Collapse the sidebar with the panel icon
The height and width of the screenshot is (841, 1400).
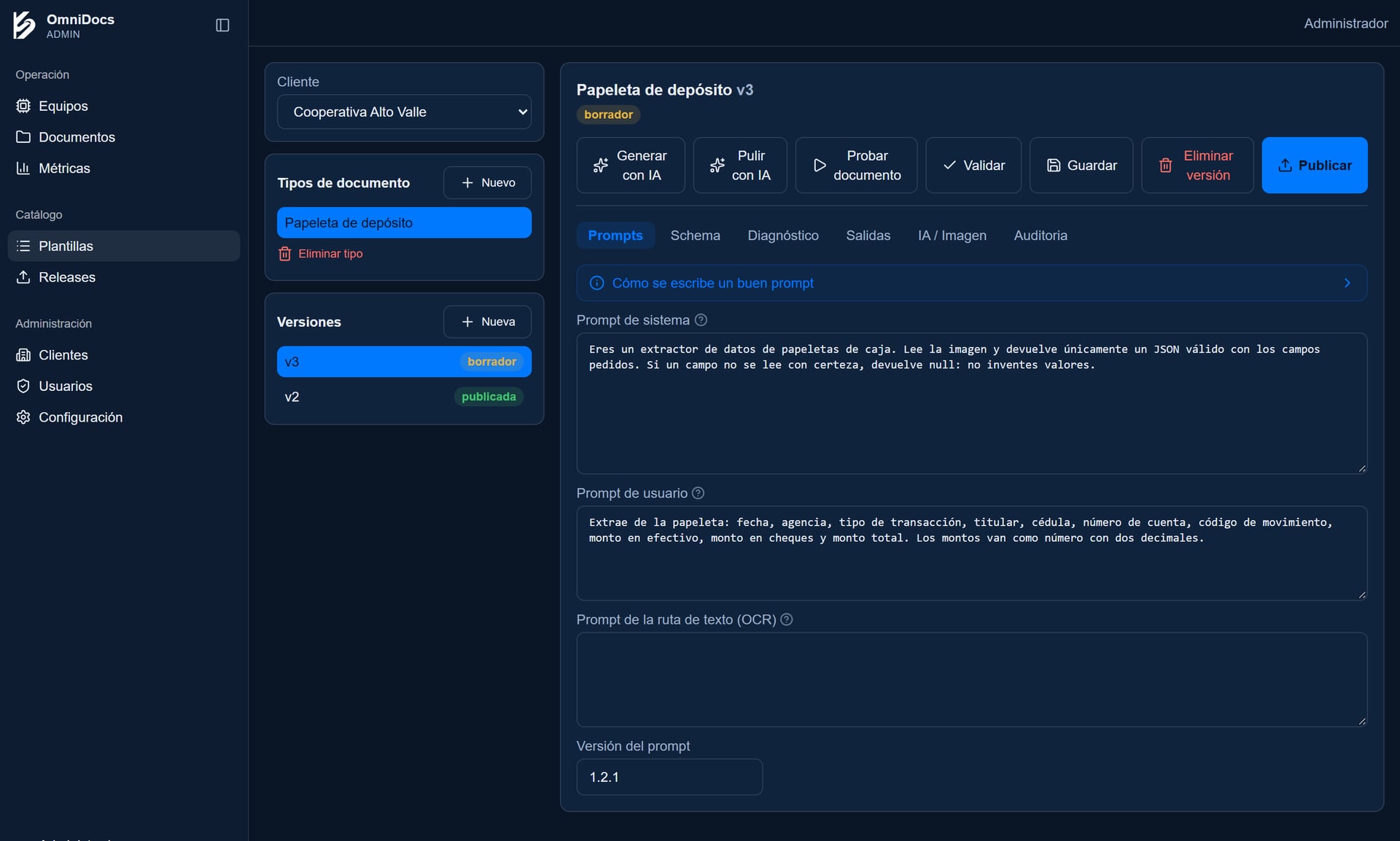point(222,26)
